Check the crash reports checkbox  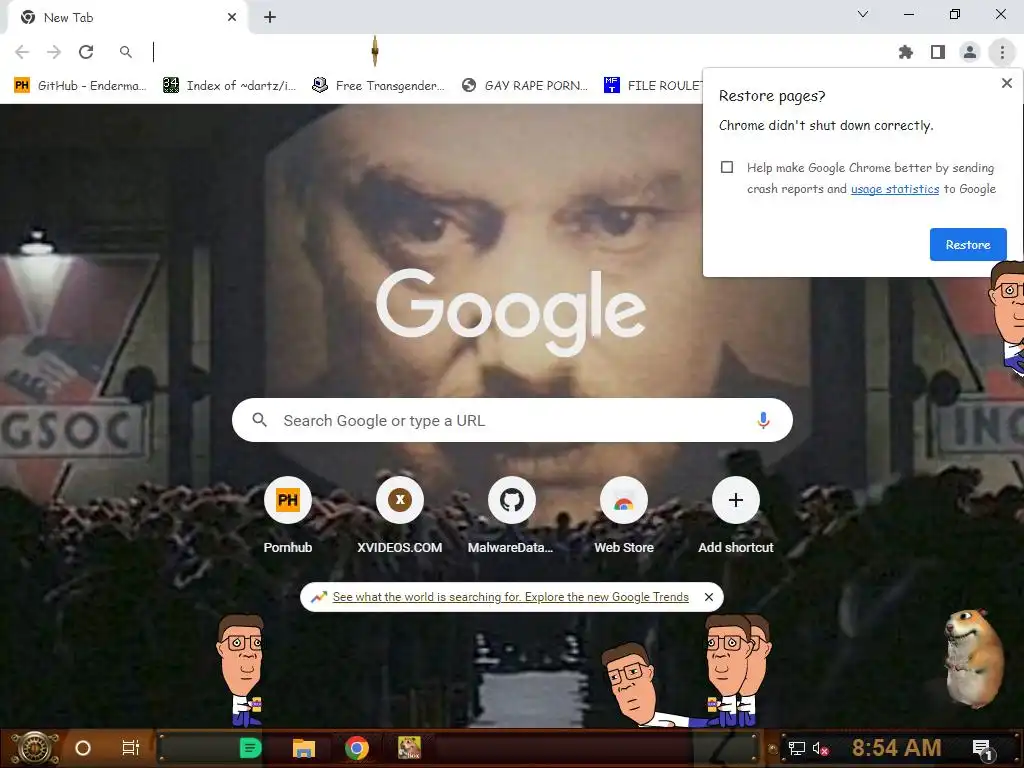(x=727, y=167)
